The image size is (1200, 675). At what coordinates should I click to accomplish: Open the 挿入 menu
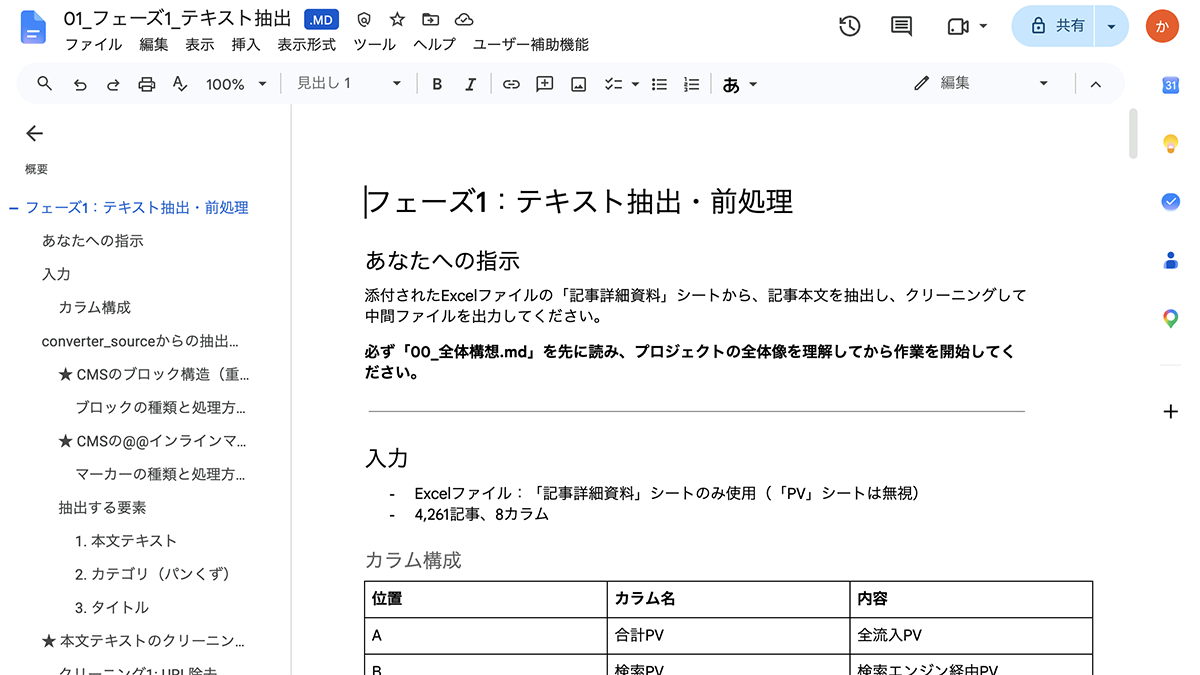point(246,45)
